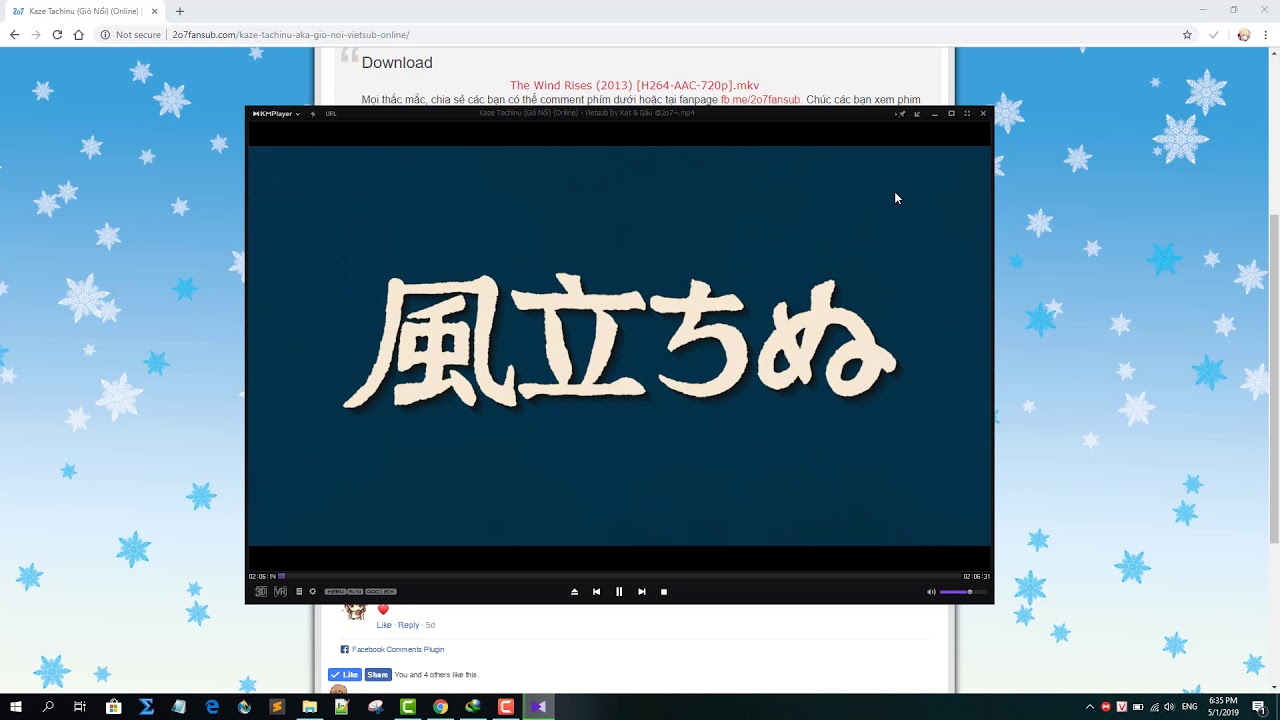Show hidden system tray icons

[x=1090, y=707]
